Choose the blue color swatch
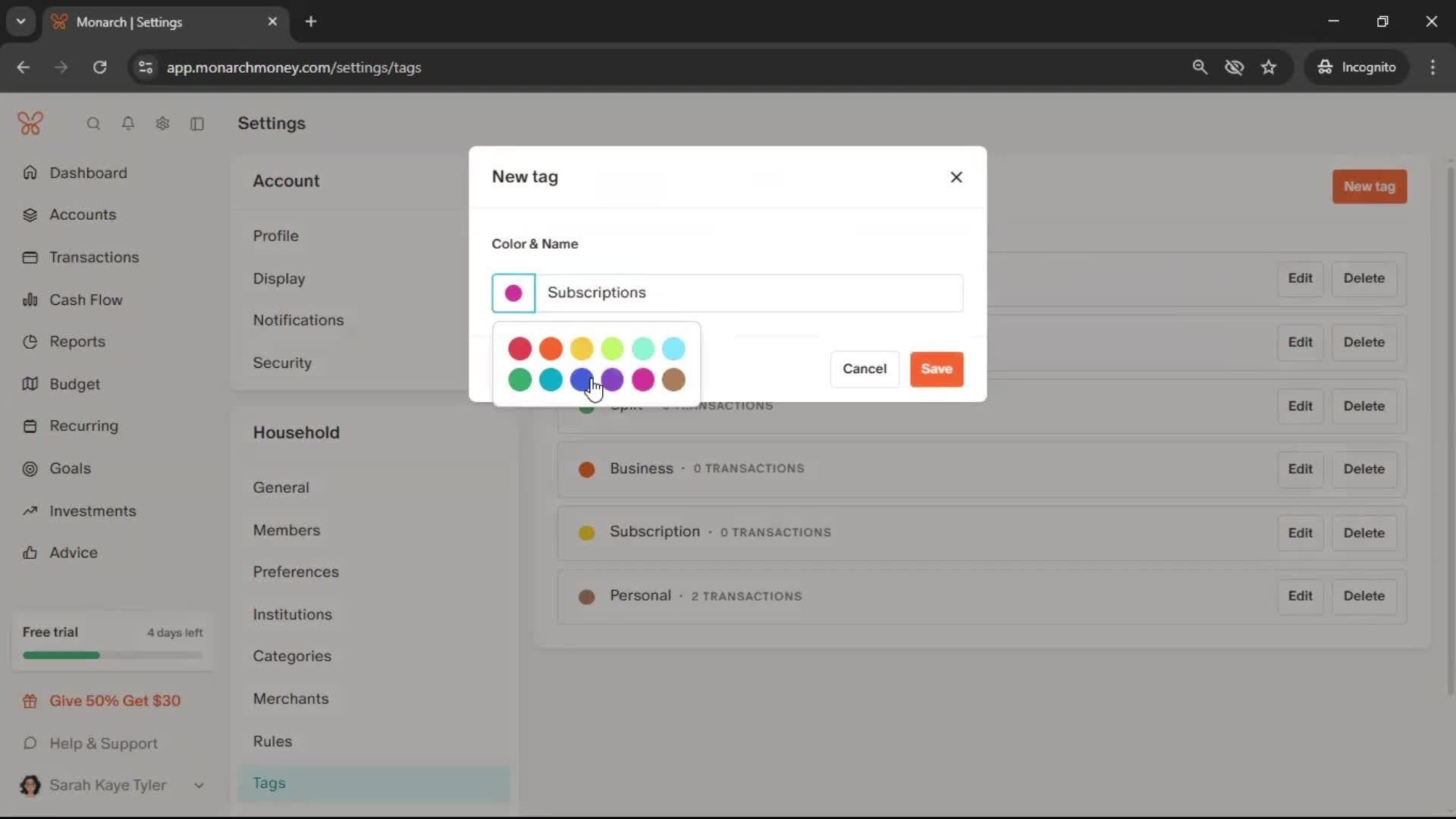1456x819 pixels. [x=581, y=379]
